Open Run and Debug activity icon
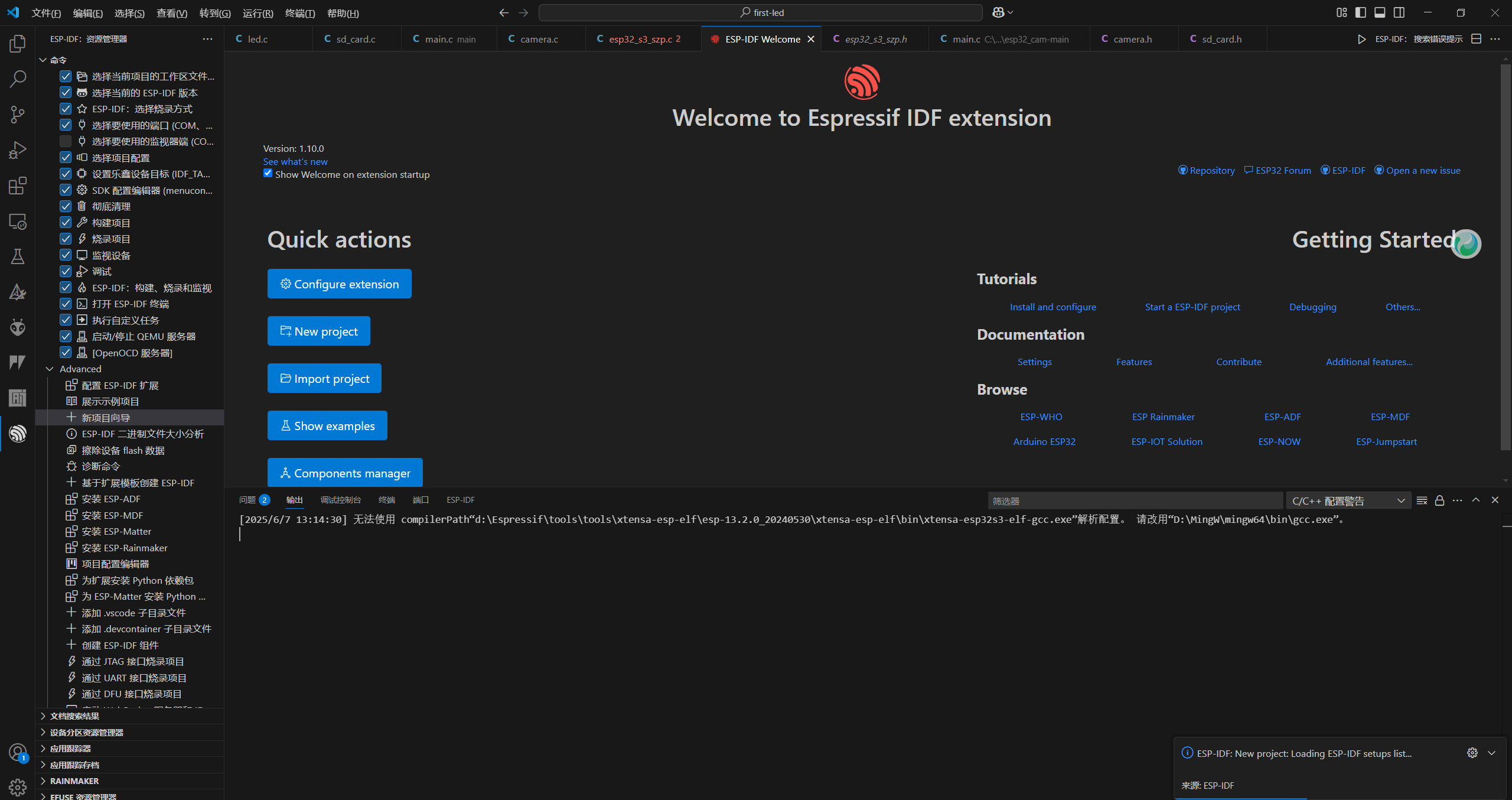Image resolution: width=1512 pixels, height=800 pixels. (18, 150)
